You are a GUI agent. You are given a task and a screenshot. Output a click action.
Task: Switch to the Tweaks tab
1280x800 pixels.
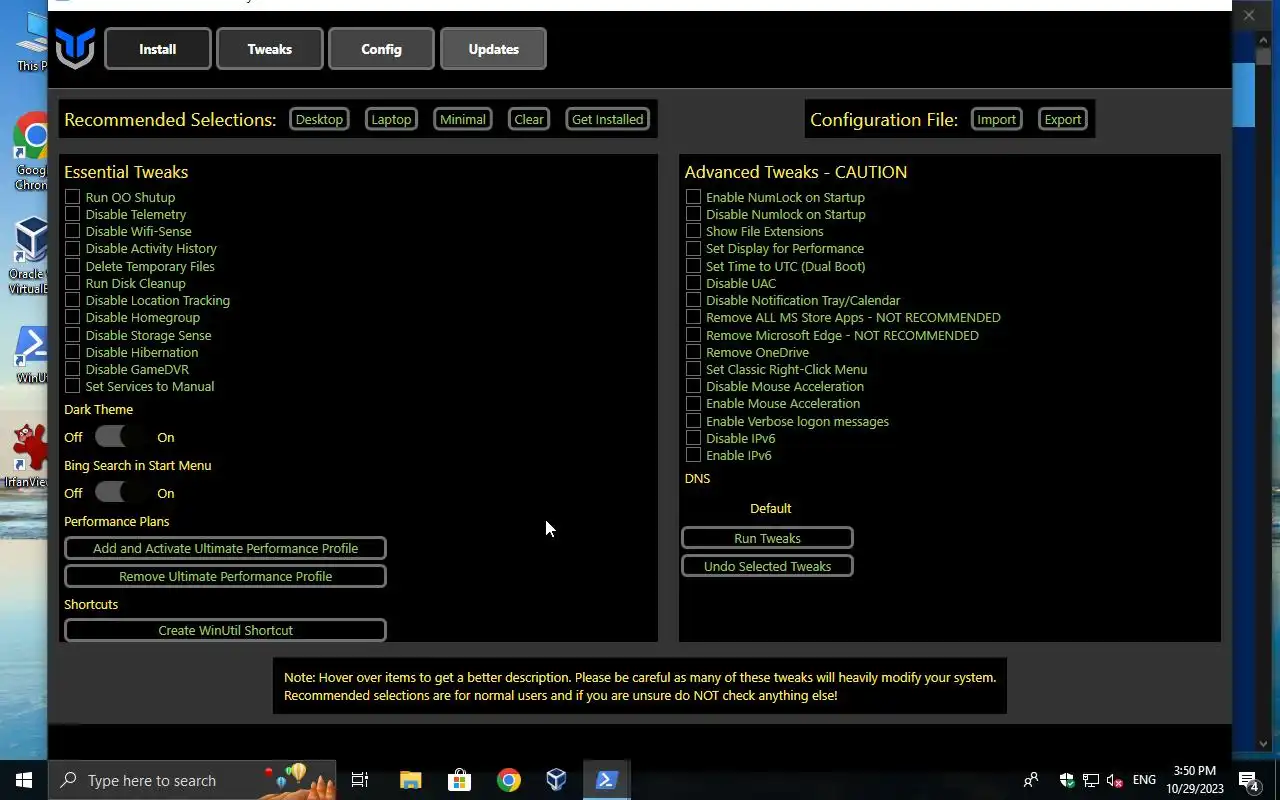click(270, 49)
